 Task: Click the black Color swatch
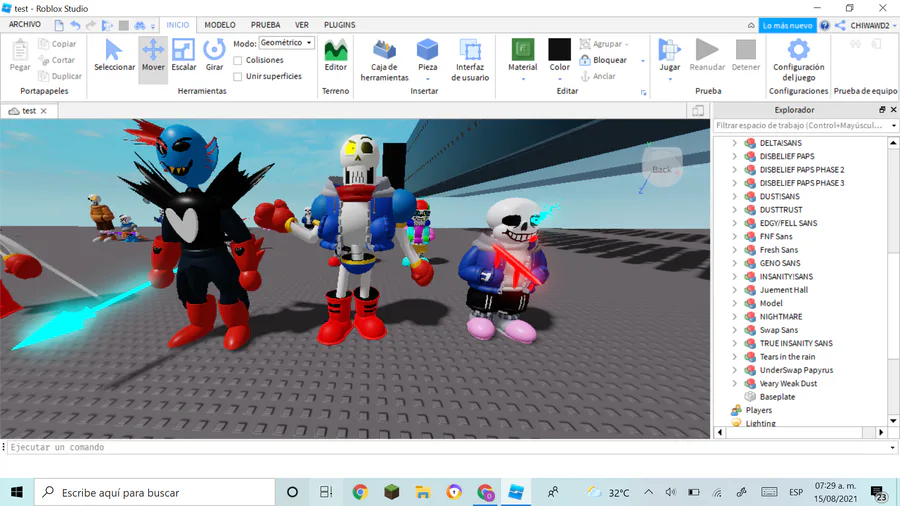pos(559,50)
